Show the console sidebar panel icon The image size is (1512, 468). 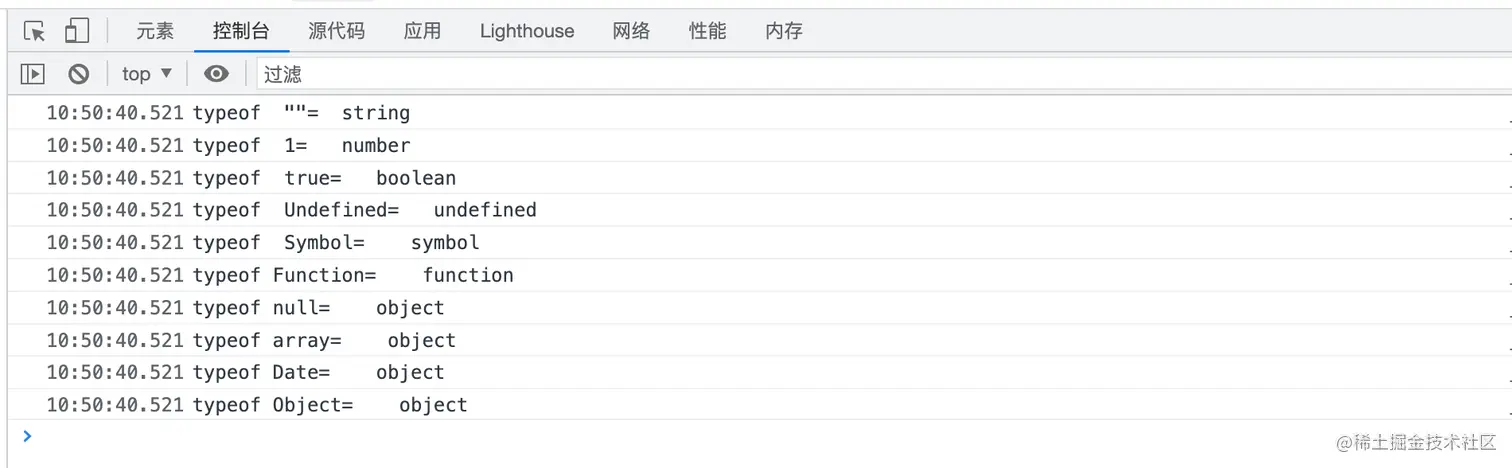click(33, 74)
